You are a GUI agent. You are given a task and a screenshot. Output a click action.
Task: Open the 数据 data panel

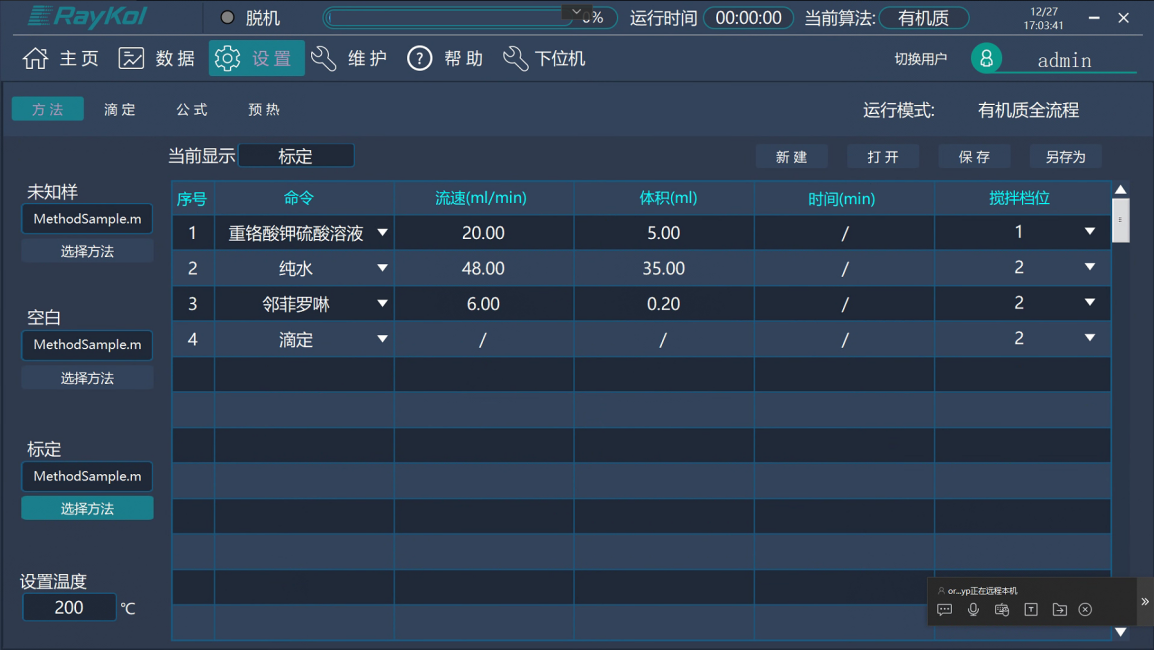point(131,57)
